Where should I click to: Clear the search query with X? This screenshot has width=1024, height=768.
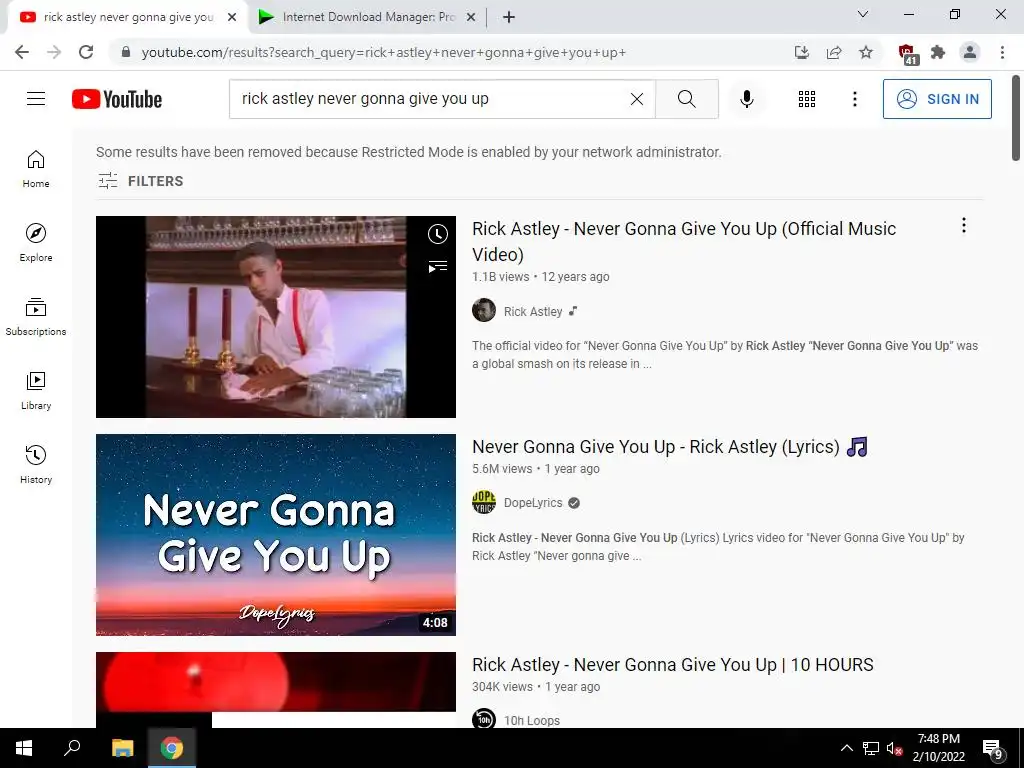point(637,99)
